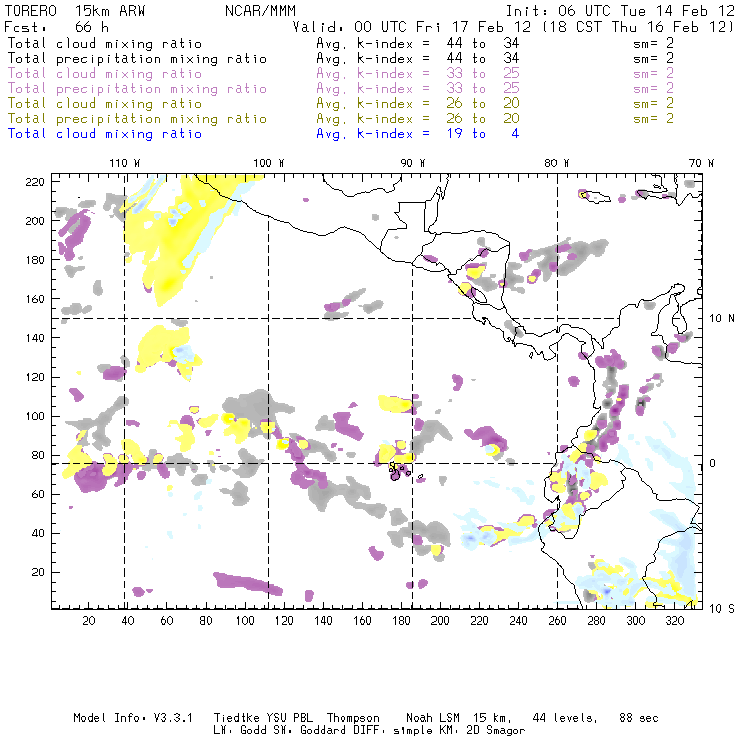
Task: Select the "300" tick on the horizontal axis
Action: [x=635, y=621]
